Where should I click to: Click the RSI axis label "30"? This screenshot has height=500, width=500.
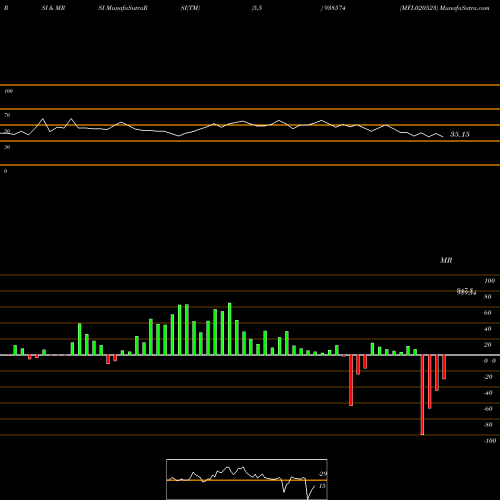7,147
